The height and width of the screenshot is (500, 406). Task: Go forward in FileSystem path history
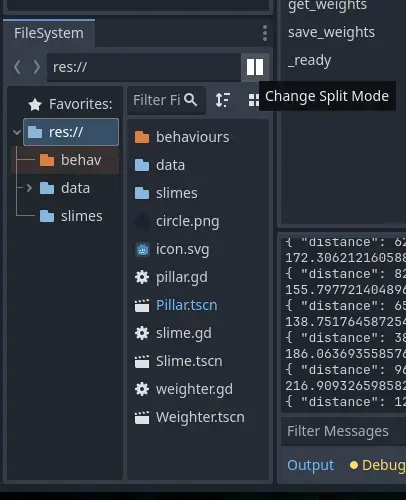36,67
